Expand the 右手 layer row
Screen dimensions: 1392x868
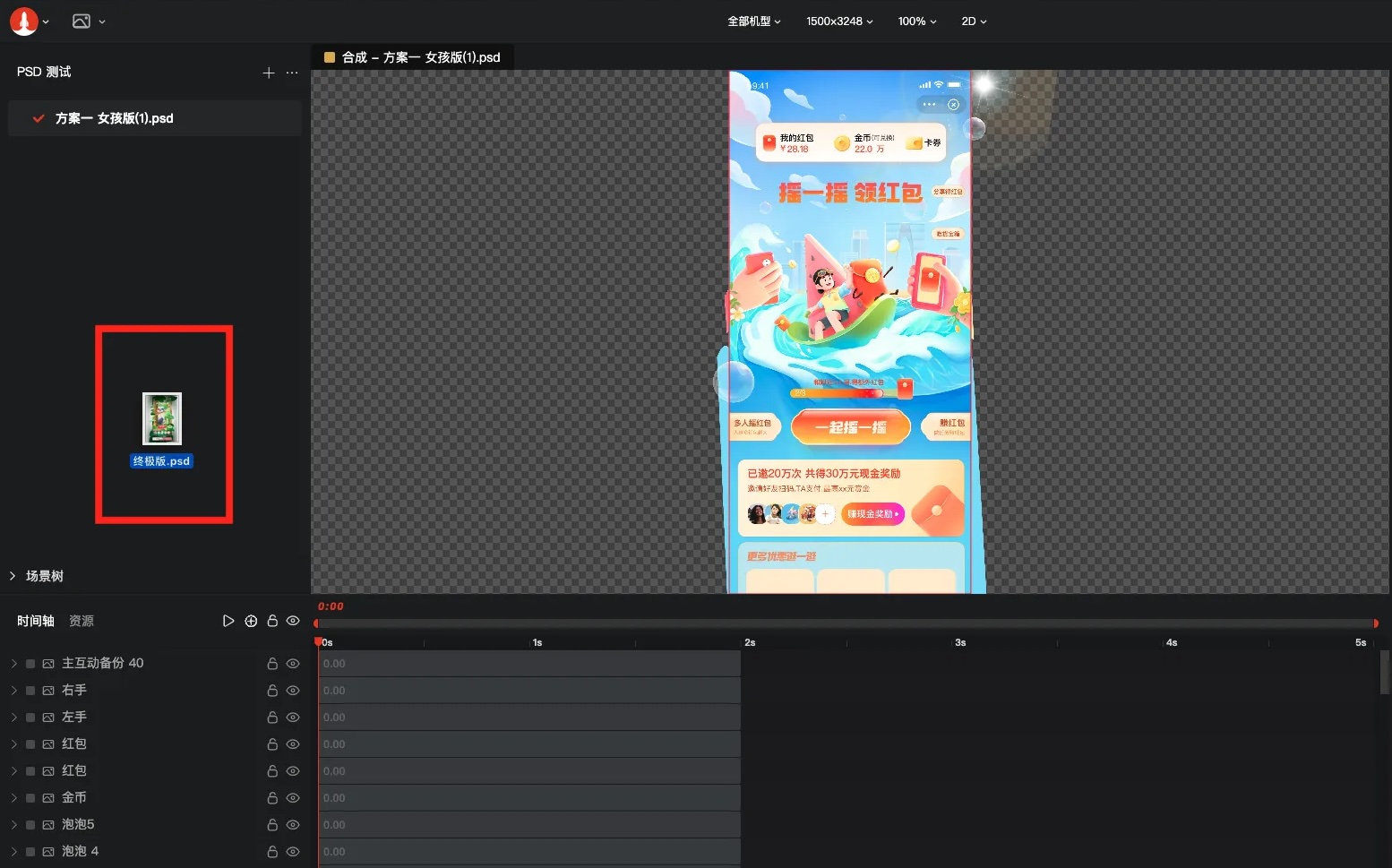click(13, 691)
